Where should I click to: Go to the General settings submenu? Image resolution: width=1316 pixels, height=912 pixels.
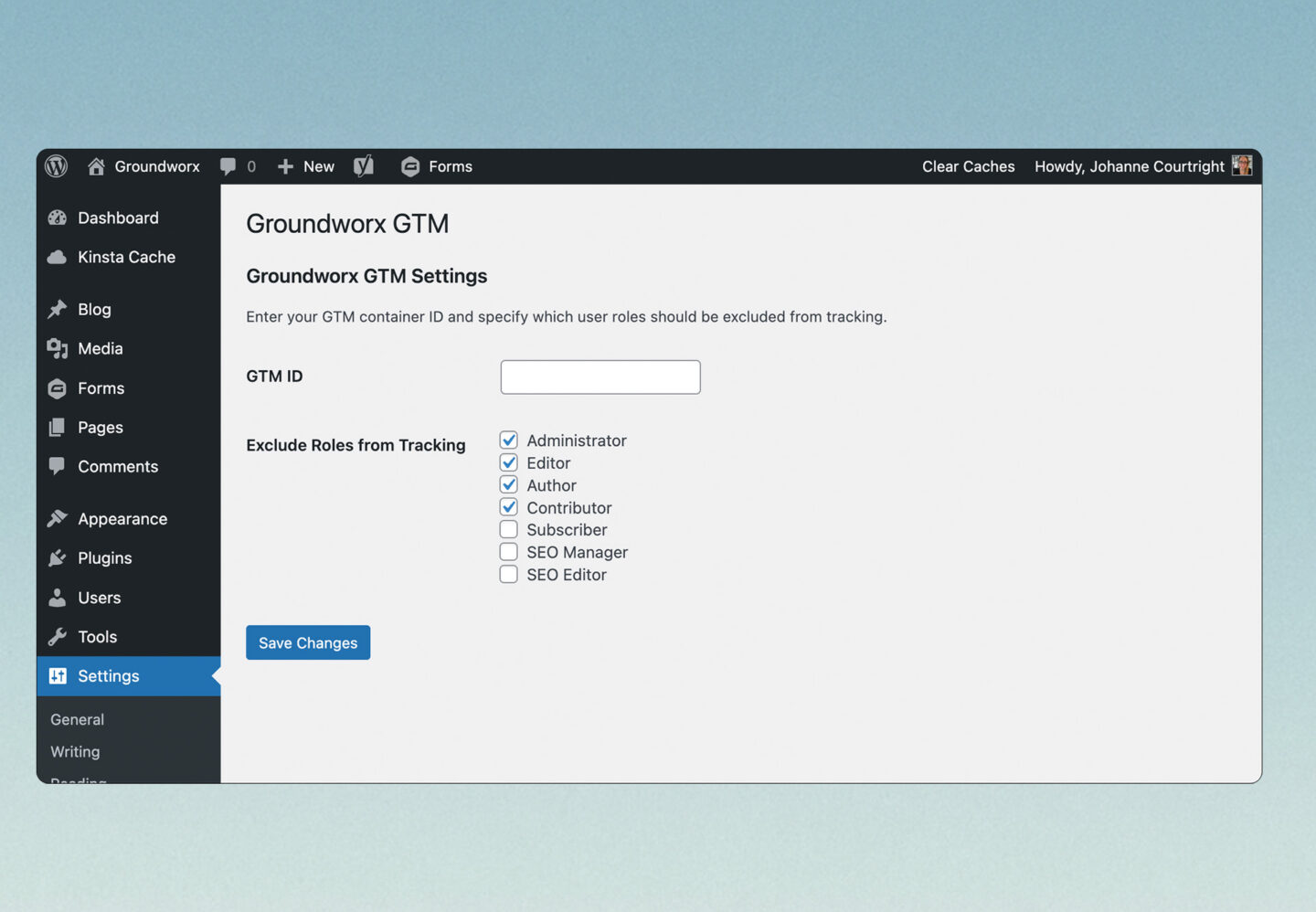[77, 719]
